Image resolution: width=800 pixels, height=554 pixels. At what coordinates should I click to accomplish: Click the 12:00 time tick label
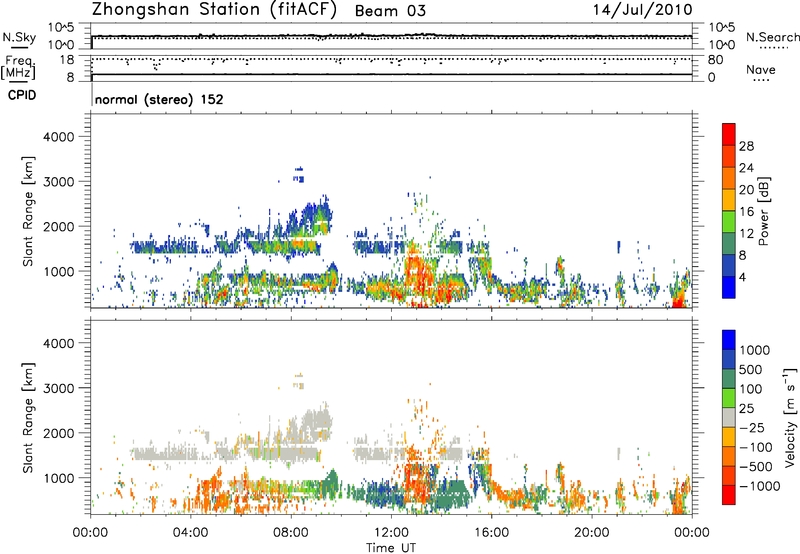click(391, 533)
